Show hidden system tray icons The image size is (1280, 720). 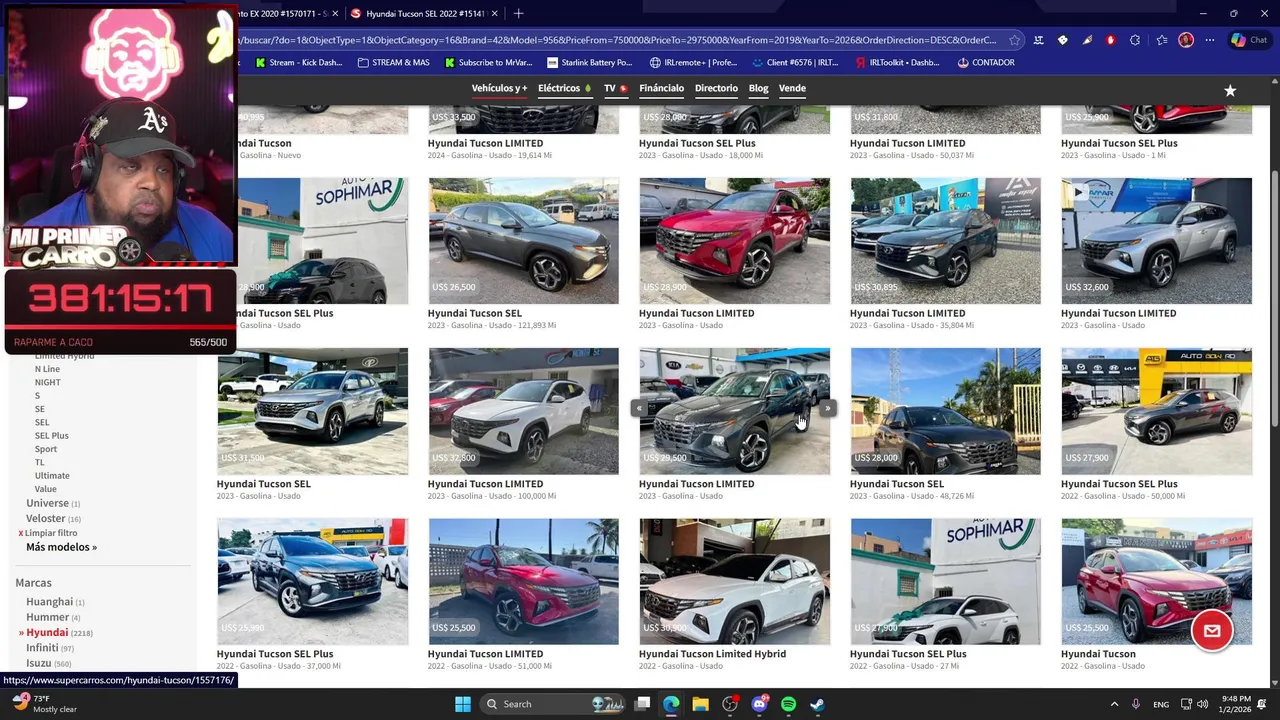click(x=1114, y=704)
